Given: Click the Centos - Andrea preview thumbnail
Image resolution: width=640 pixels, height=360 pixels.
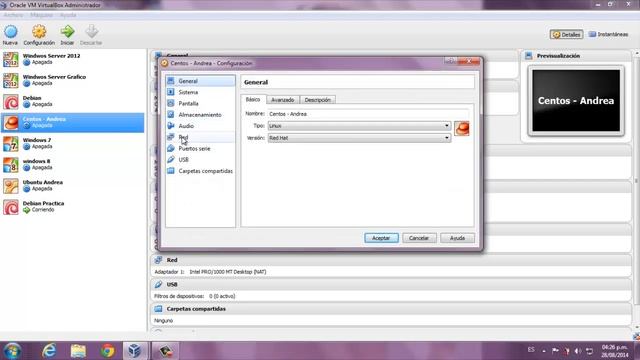Looking at the screenshot, I should [576, 100].
